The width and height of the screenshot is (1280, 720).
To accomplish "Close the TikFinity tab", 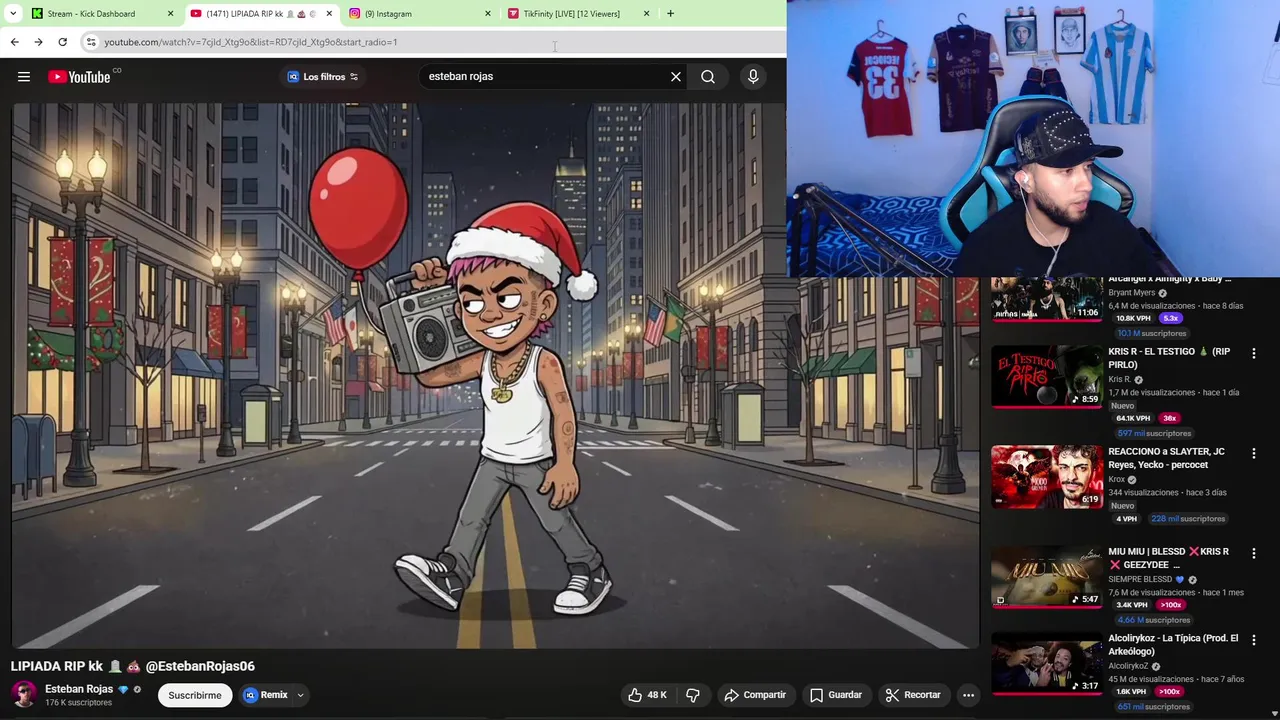I will [646, 14].
